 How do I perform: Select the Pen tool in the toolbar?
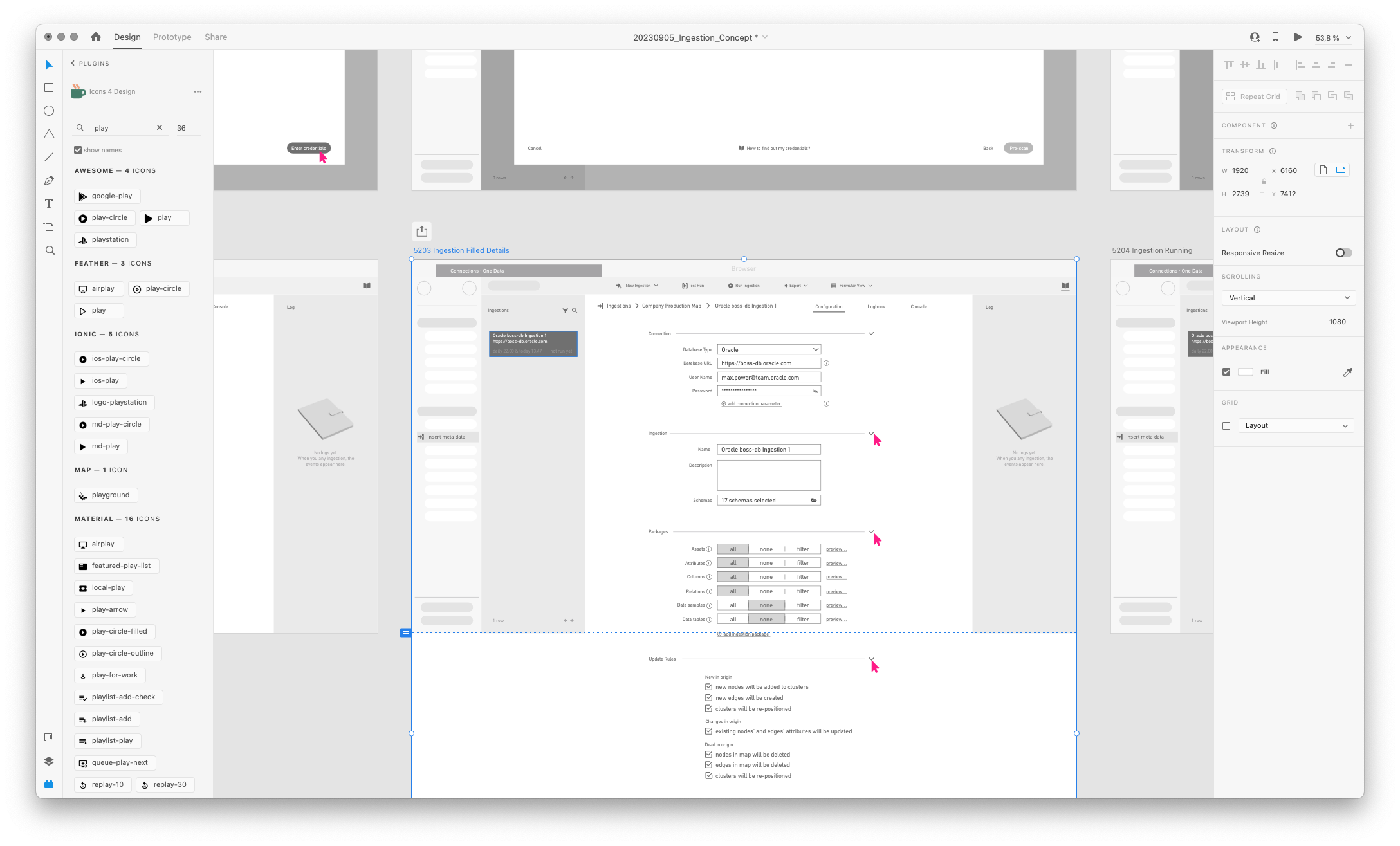pyautogui.click(x=49, y=180)
